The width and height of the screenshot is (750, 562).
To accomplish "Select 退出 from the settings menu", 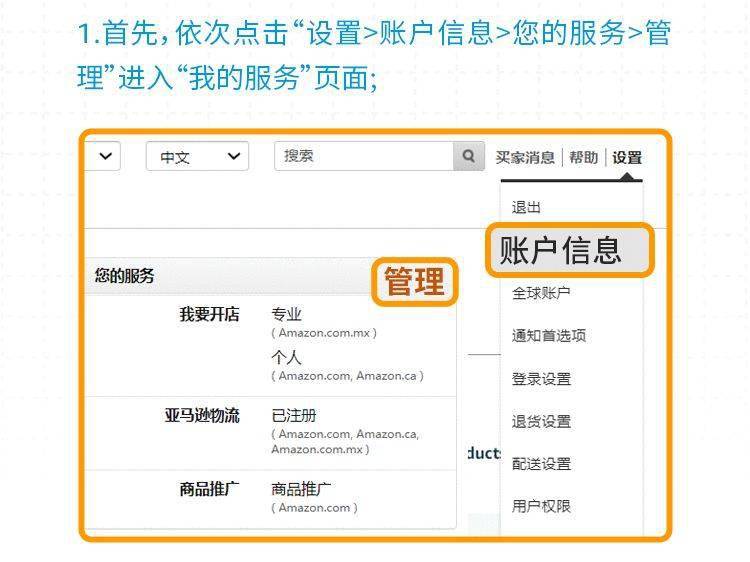I will [x=527, y=207].
